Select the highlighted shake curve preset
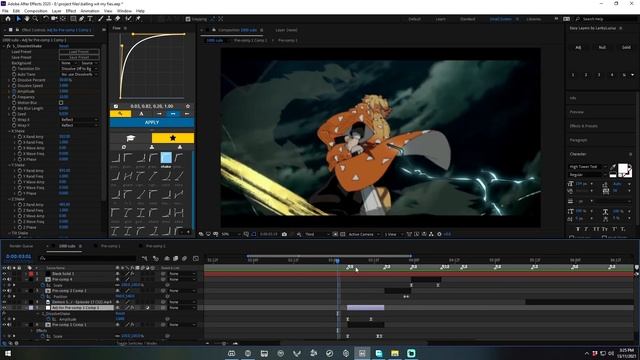The height and width of the screenshot is (360, 640). [x=166, y=158]
